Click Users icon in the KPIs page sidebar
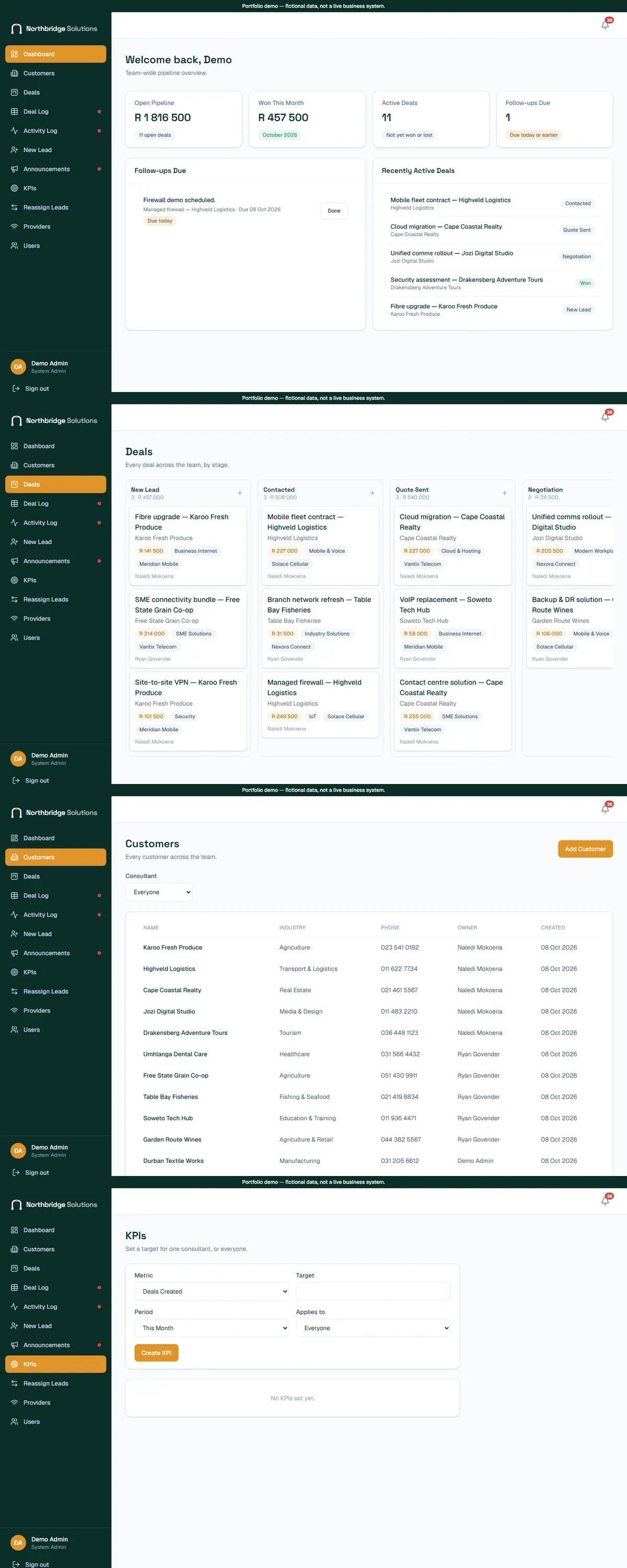The width and height of the screenshot is (627, 1568). point(15,1422)
